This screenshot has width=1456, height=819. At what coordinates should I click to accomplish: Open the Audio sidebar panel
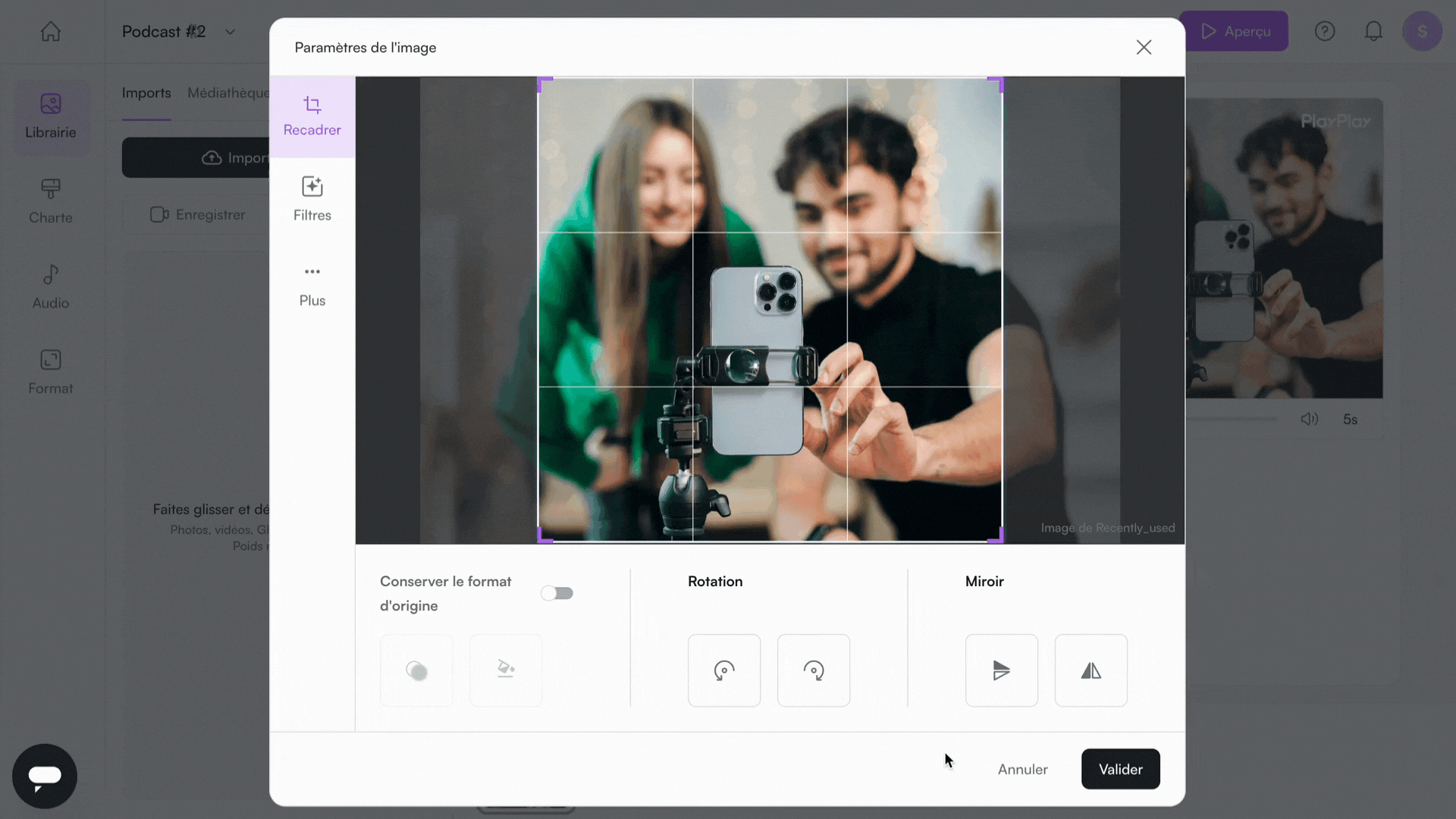point(51,287)
